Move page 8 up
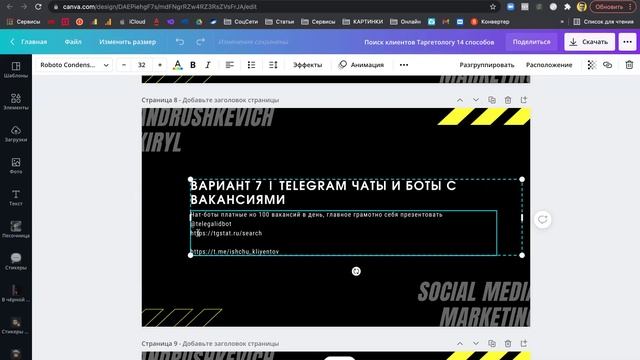 (460, 100)
